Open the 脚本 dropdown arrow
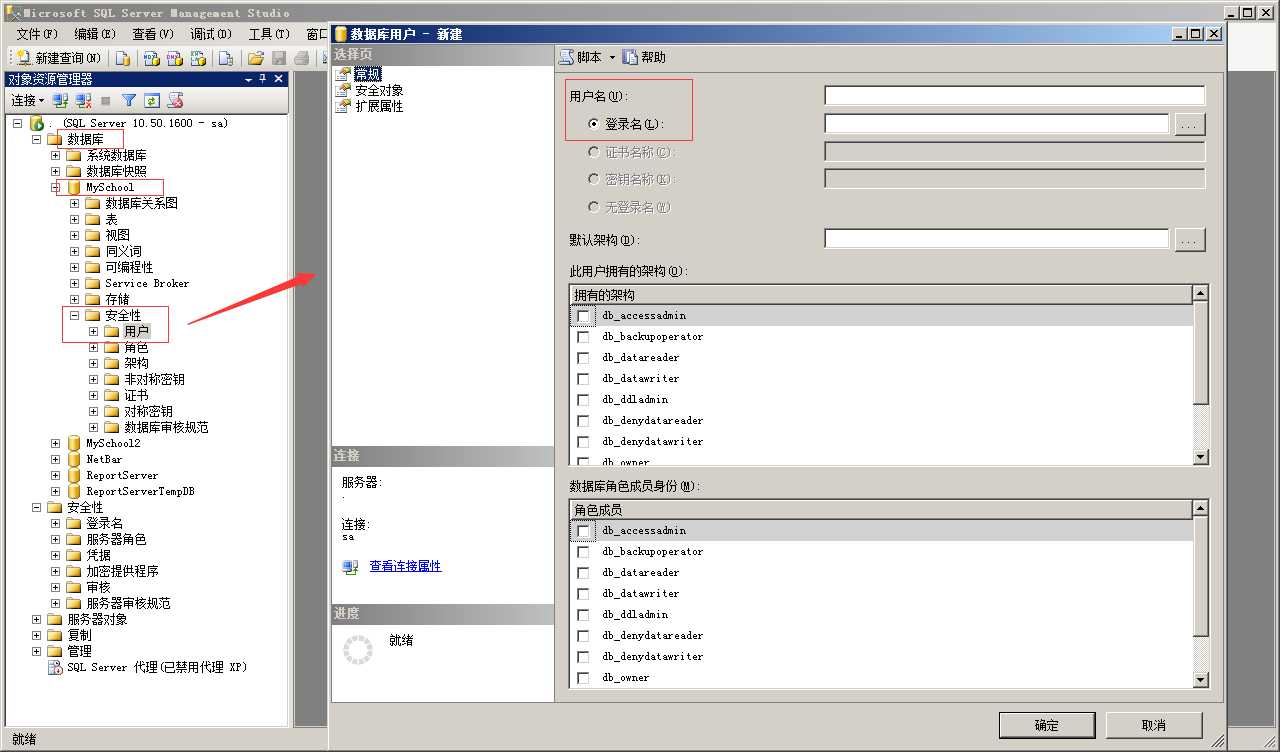The height and width of the screenshot is (752, 1280). click(612, 57)
